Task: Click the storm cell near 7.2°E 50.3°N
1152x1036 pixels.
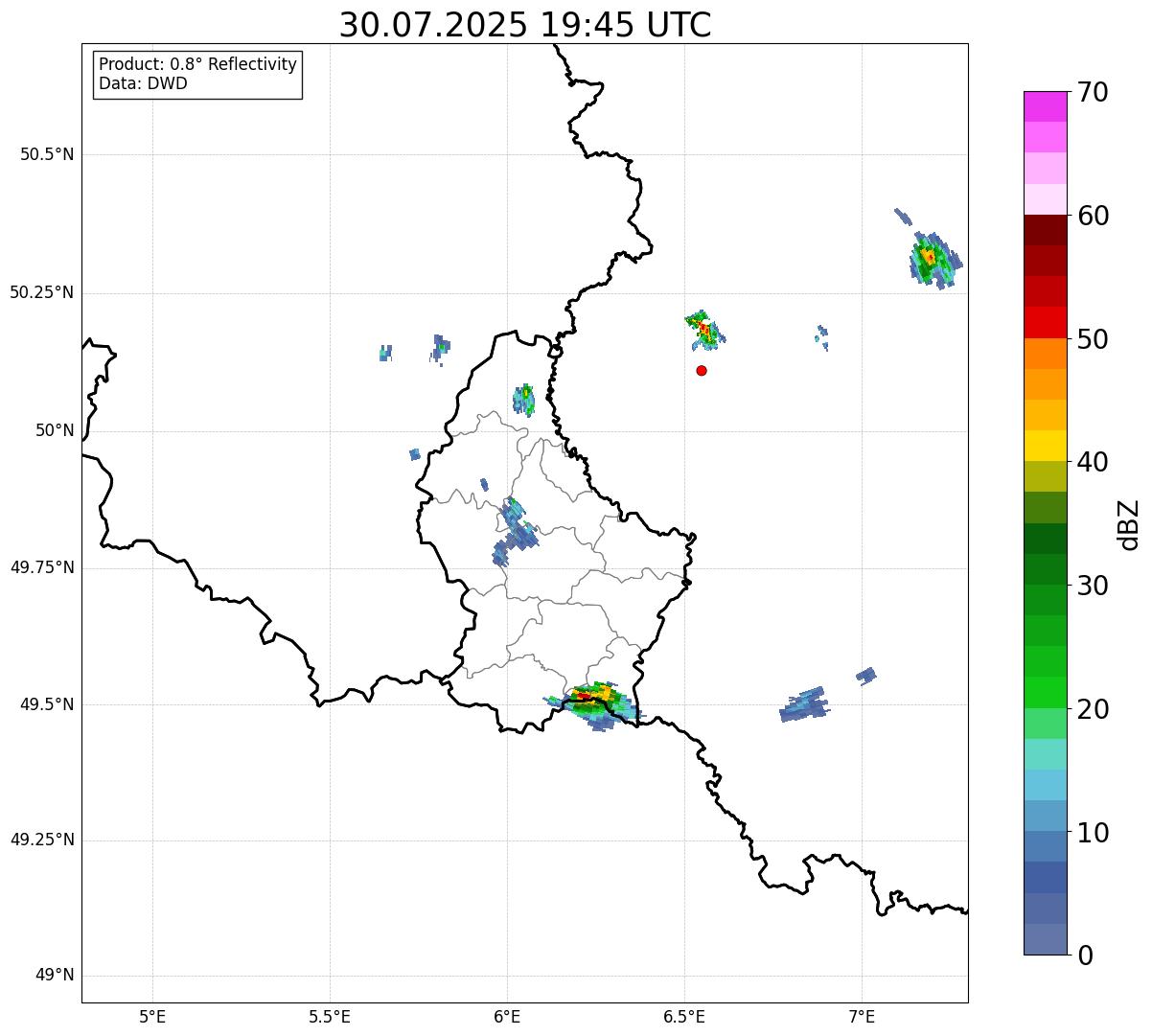Action: click(934, 259)
